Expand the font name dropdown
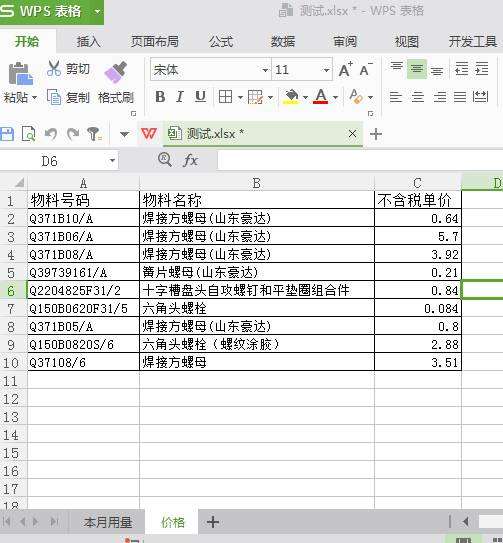The height and width of the screenshot is (543, 503). click(x=265, y=70)
